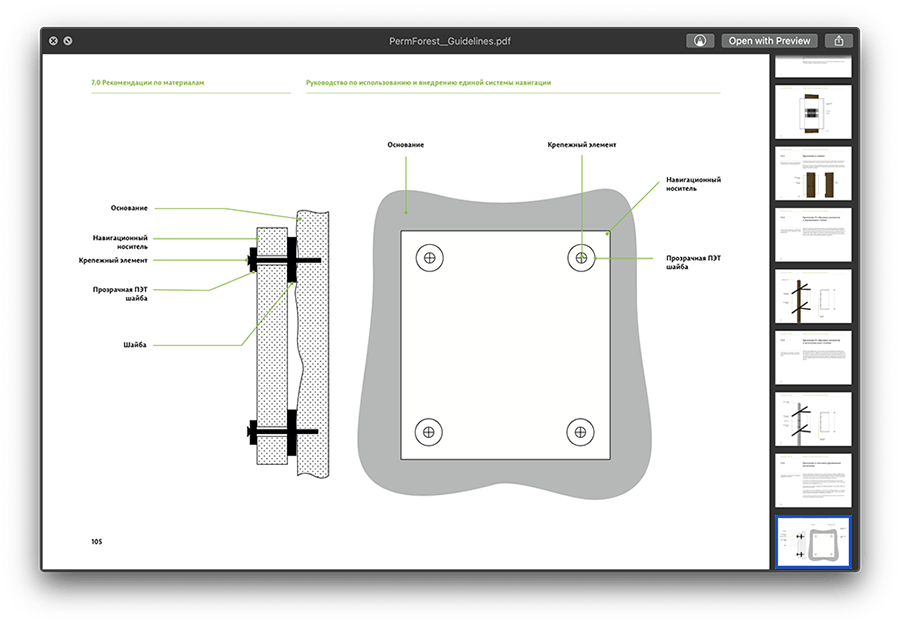Enter full screen with the second title bar button
This screenshot has height=625, width=900.
[x=68, y=41]
